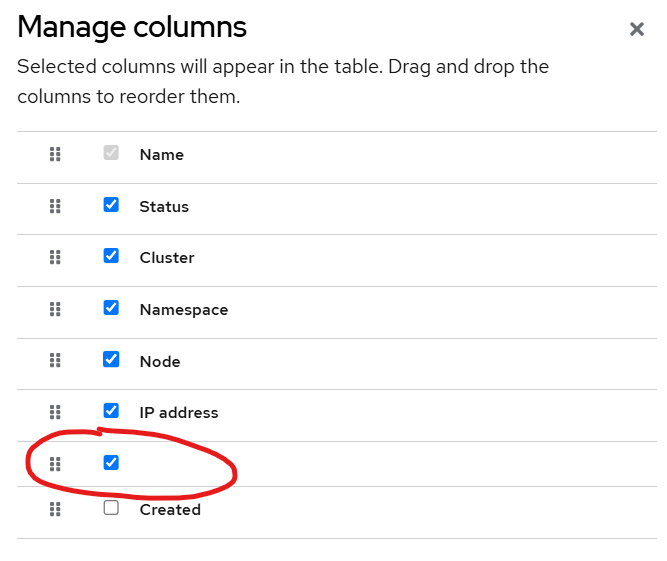Screen dimensions: 667x561
Task: Click the disabled Name checkbox
Action: [x=111, y=153]
